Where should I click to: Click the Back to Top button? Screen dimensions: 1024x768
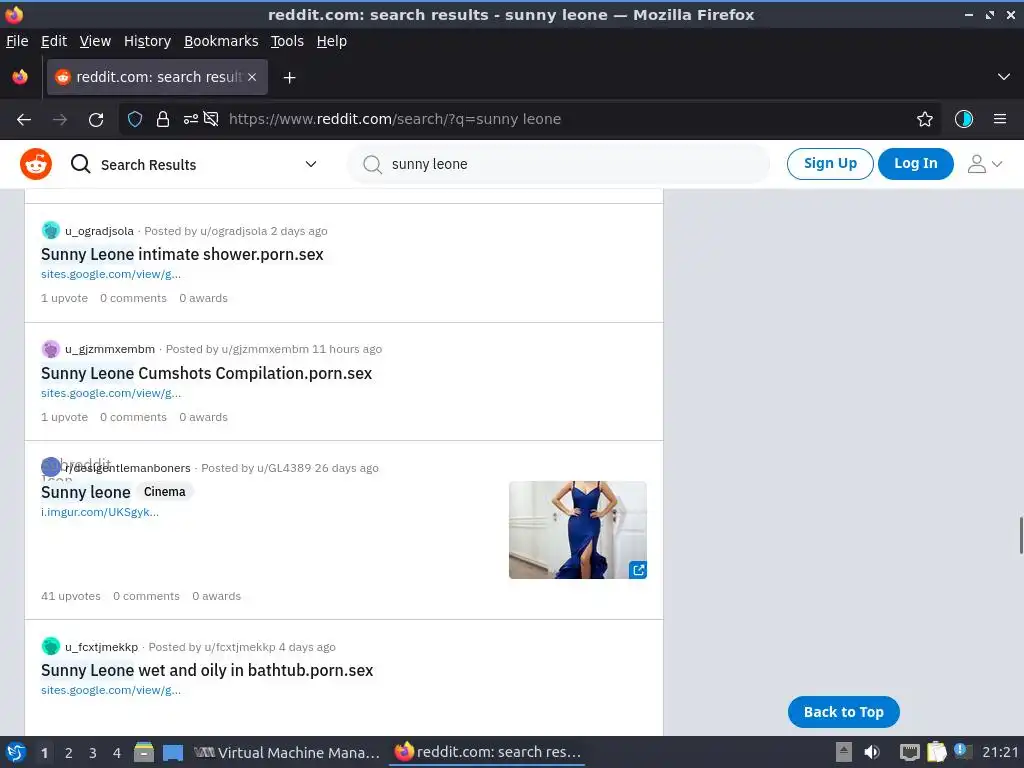pyautogui.click(x=844, y=712)
